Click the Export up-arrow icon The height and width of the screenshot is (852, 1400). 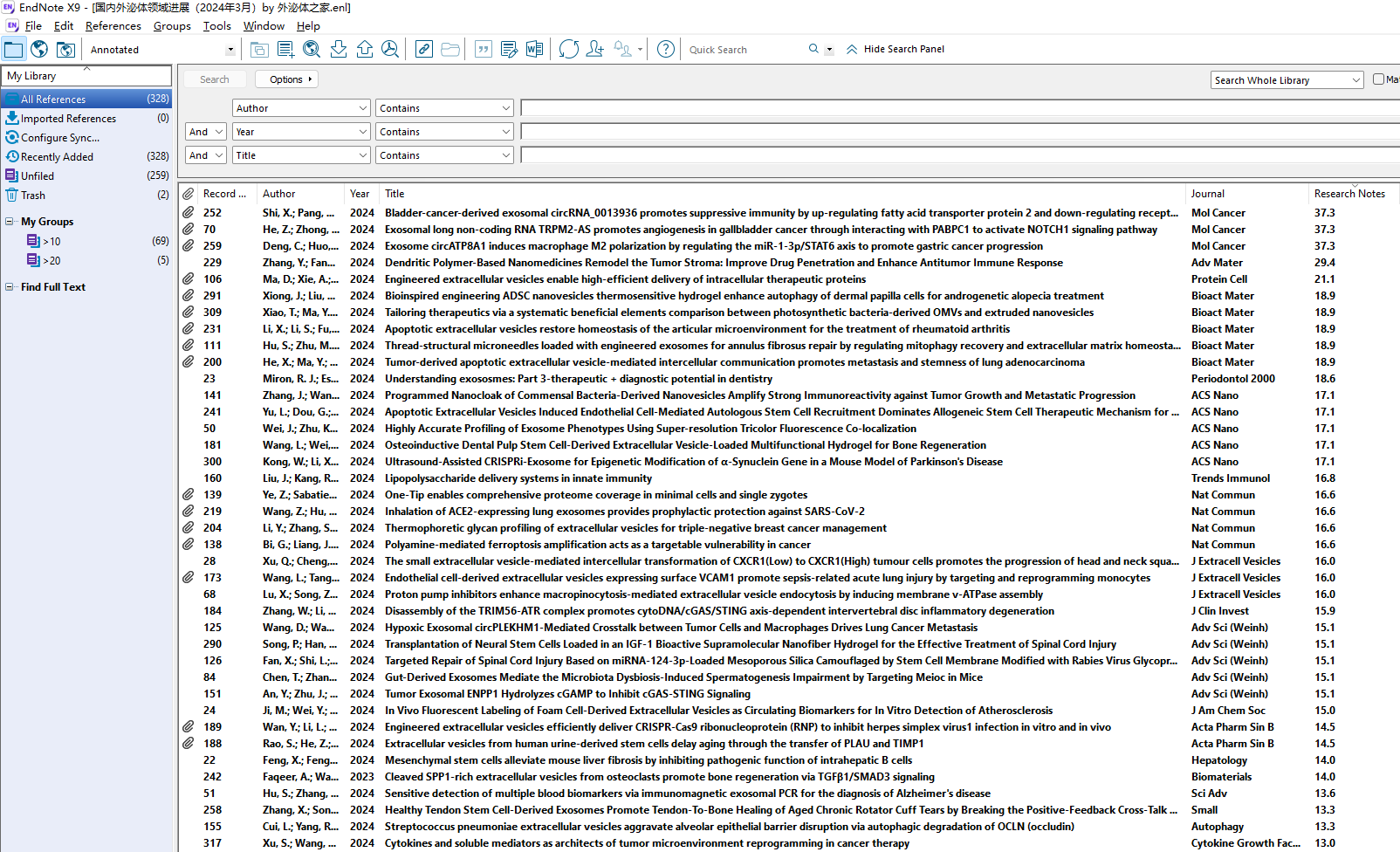365,50
